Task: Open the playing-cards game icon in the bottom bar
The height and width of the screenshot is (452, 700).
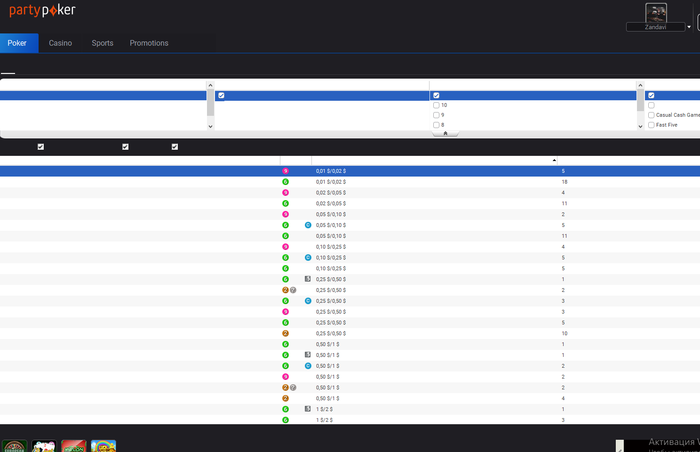Action: point(44,446)
